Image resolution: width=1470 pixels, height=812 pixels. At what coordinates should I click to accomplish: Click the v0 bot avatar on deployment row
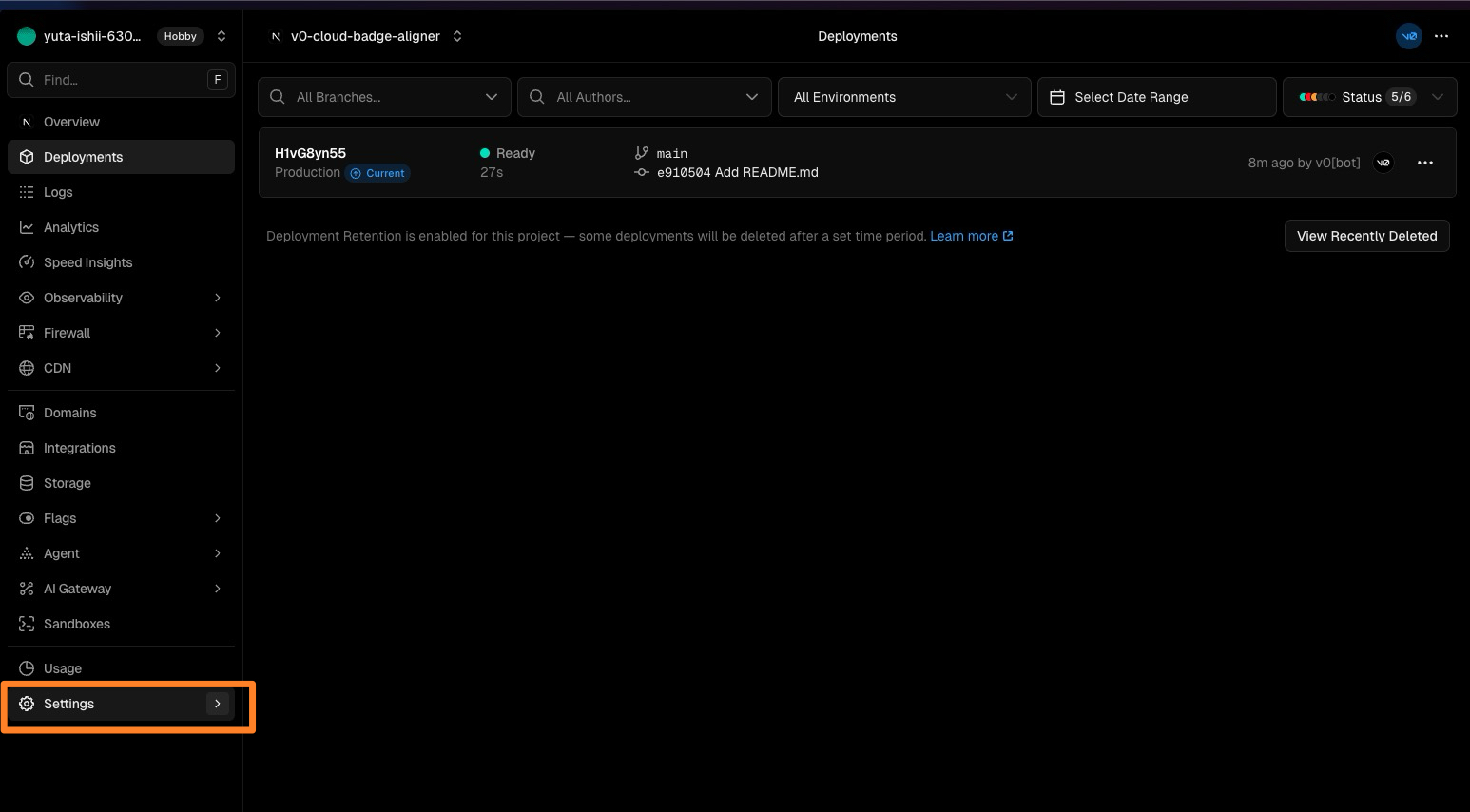point(1383,163)
